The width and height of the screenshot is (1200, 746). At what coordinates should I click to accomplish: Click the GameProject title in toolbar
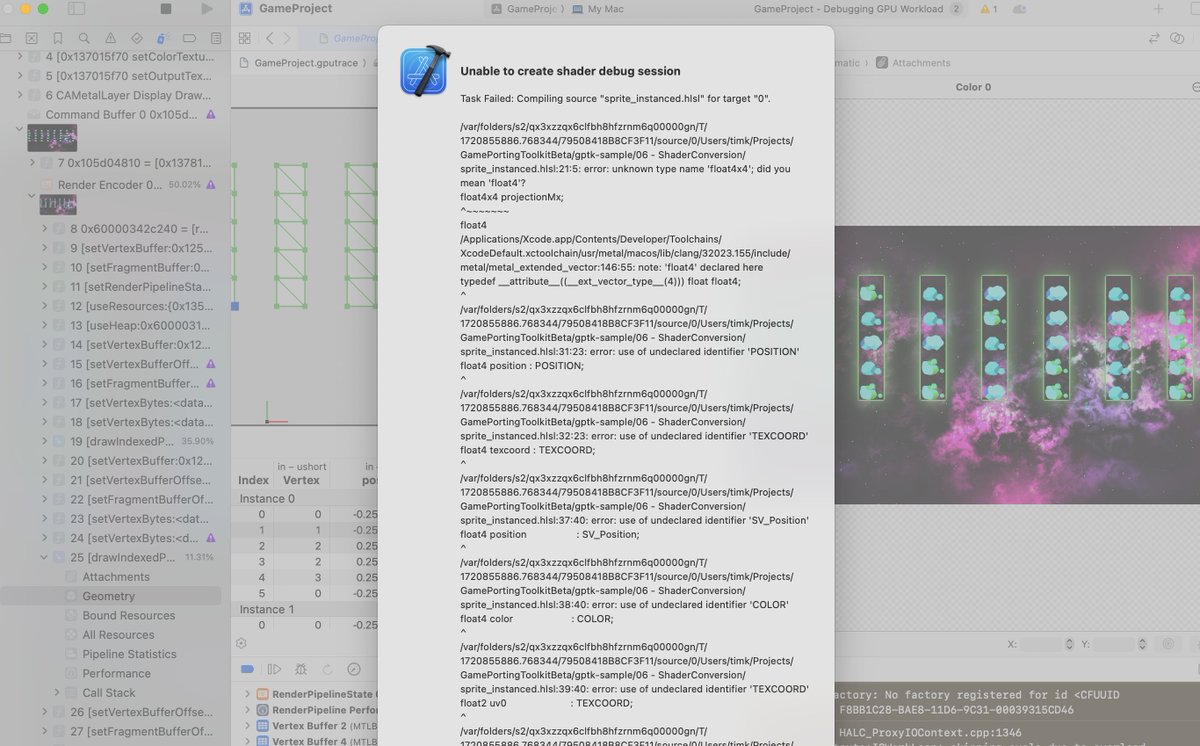tap(296, 9)
